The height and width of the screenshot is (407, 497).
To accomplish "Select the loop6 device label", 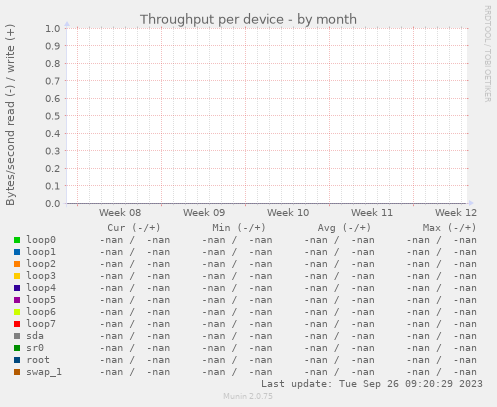I will click(x=41, y=312).
